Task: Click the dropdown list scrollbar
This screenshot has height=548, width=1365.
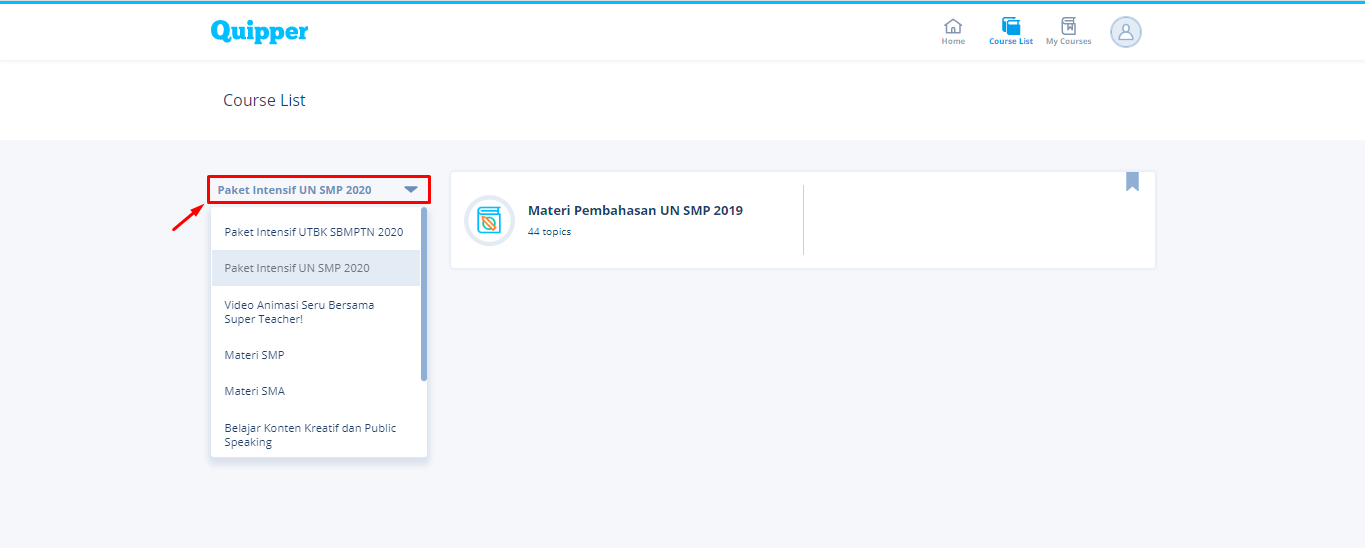Action: [x=424, y=295]
